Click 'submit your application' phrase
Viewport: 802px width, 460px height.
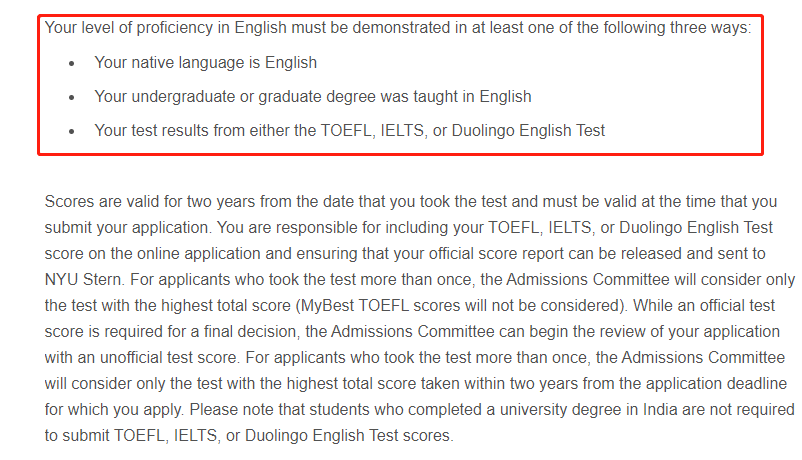click(x=127, y=228)
